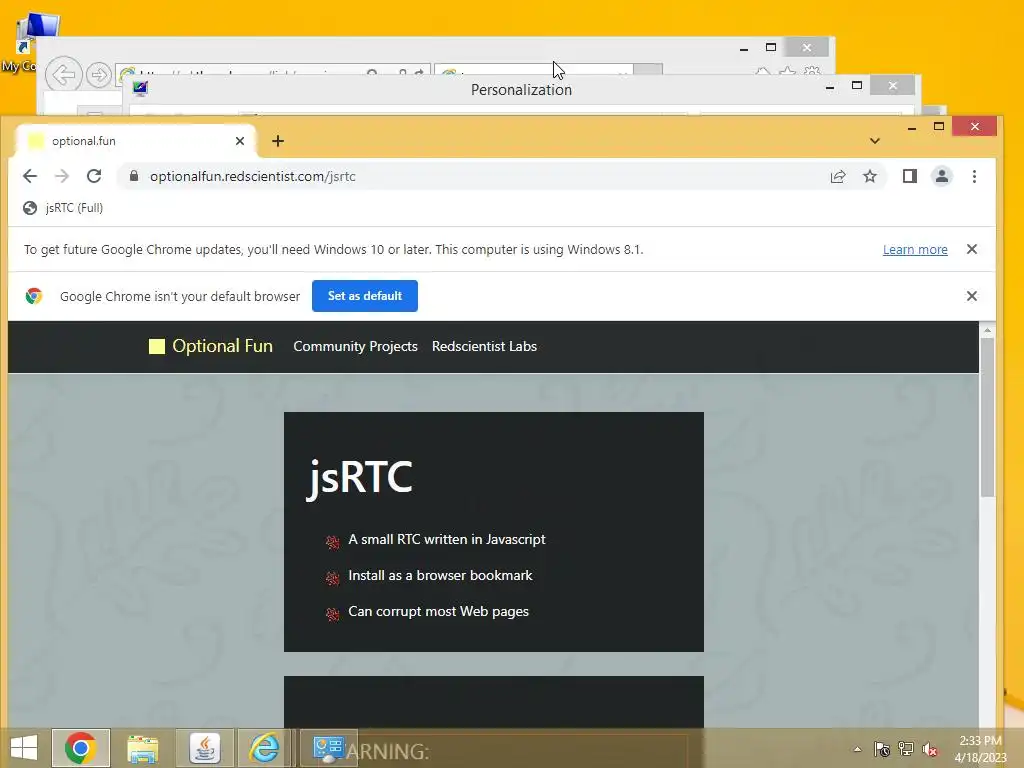Open File Explorer from the taskbar
Image resolution: width=1024 pixels, height=768 pixels.
pyautogui.click(x=142, y=748)
